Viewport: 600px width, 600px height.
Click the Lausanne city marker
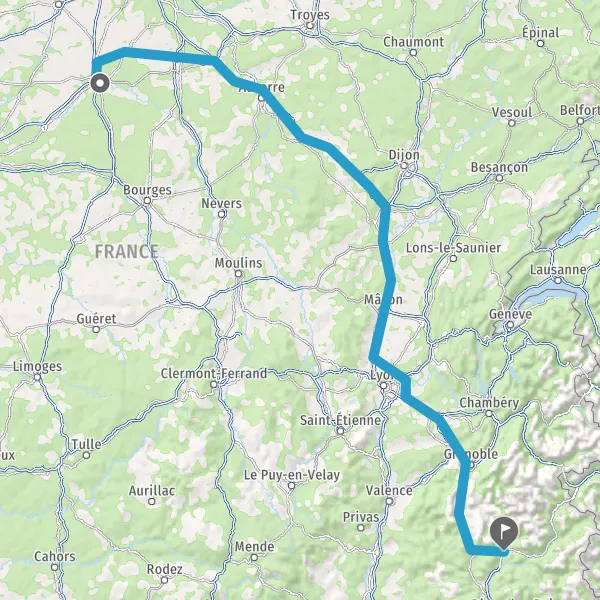tap(558, 280)
